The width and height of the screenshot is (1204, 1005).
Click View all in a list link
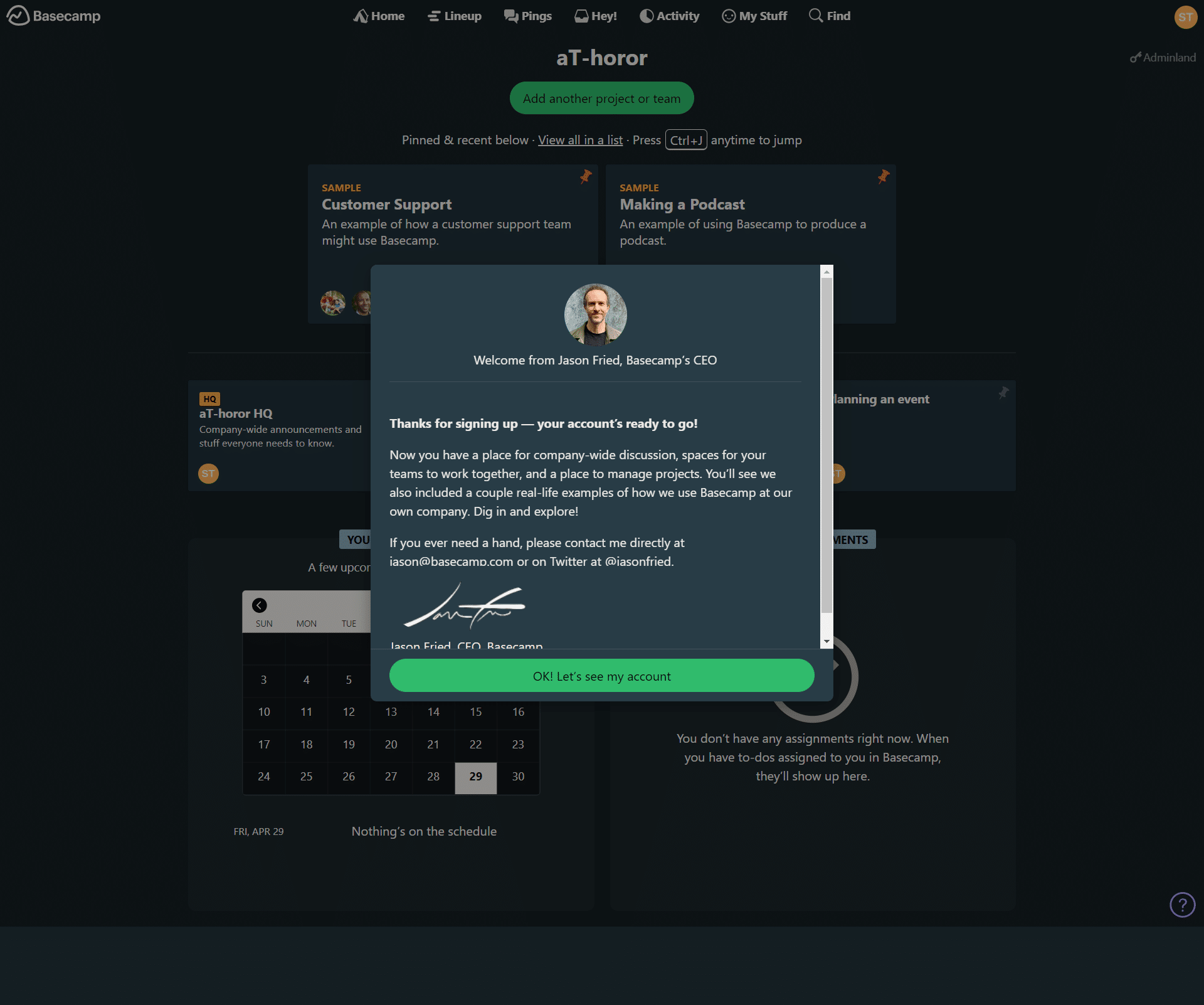point(581,140)
